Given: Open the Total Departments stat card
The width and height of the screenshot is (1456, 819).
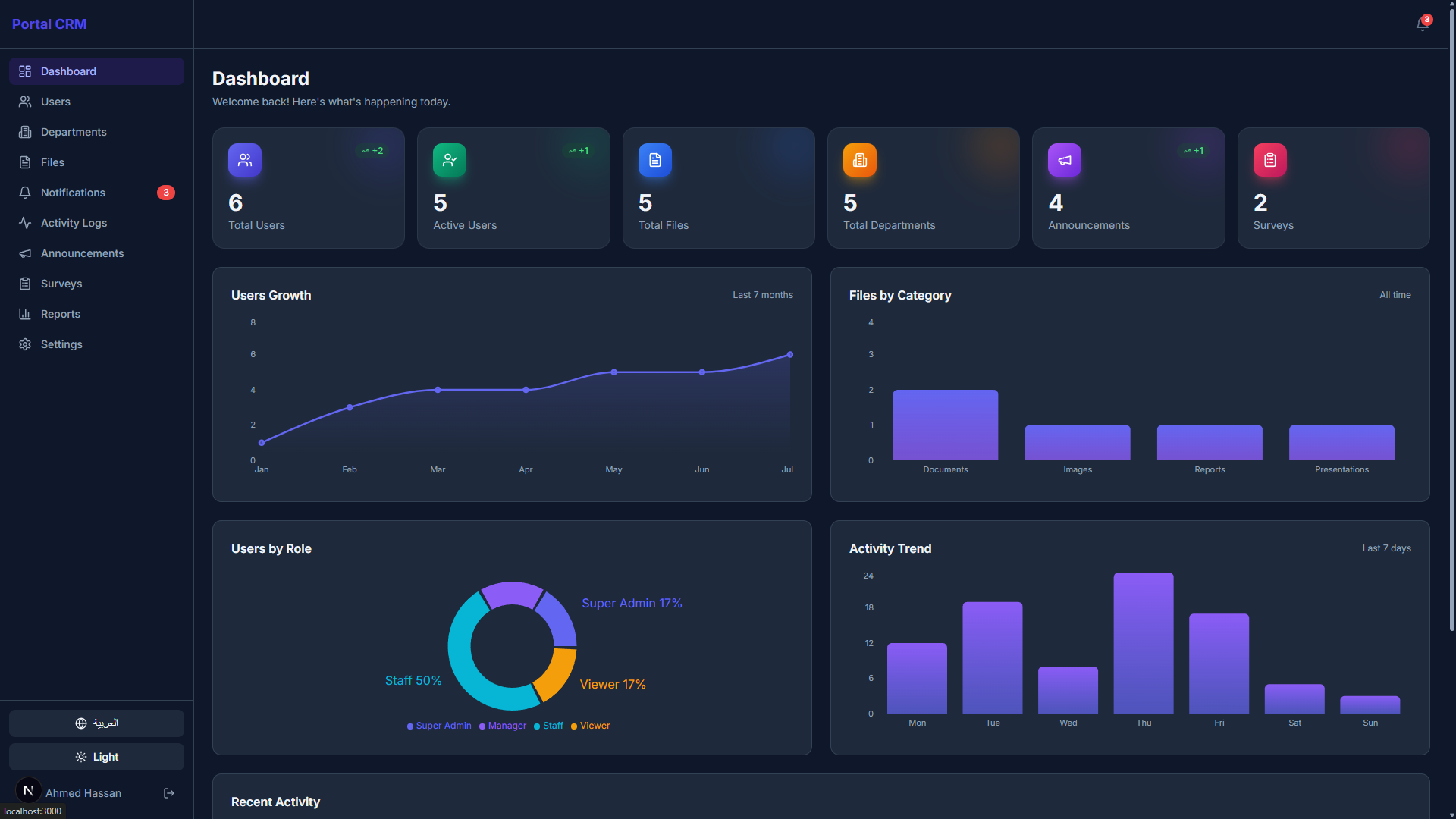Looking at the screenshot, I should click(924, 188).
